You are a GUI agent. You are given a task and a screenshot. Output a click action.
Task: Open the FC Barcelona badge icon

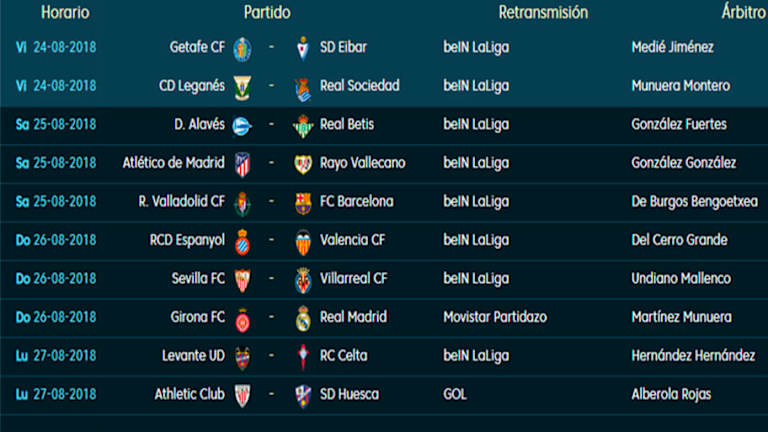click(x=302, y=203)
